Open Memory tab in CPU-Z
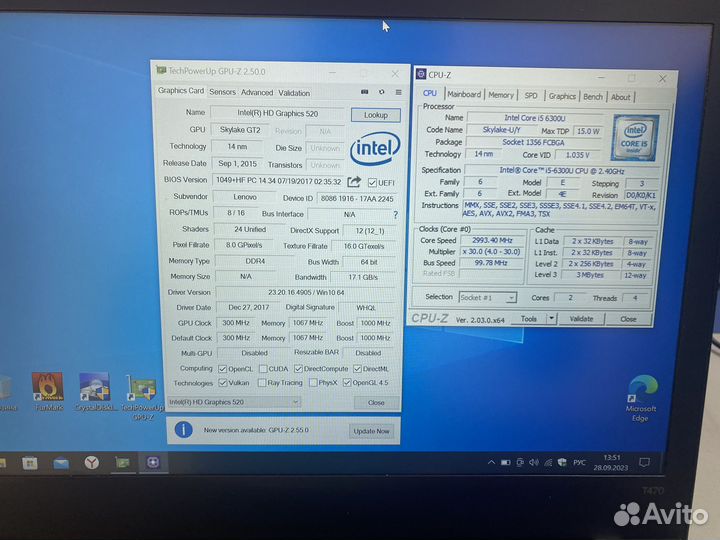This screenshot has height=540, width=720. [501, 95]
